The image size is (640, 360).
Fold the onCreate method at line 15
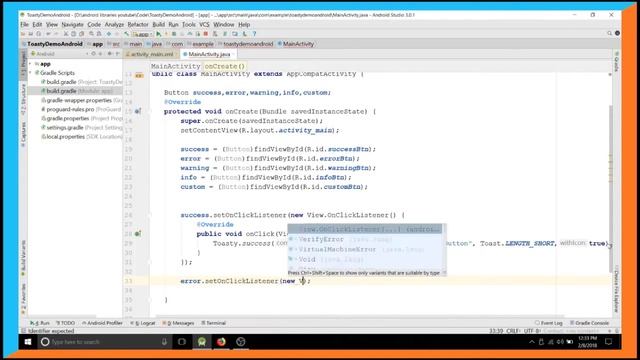coord(149,111)
